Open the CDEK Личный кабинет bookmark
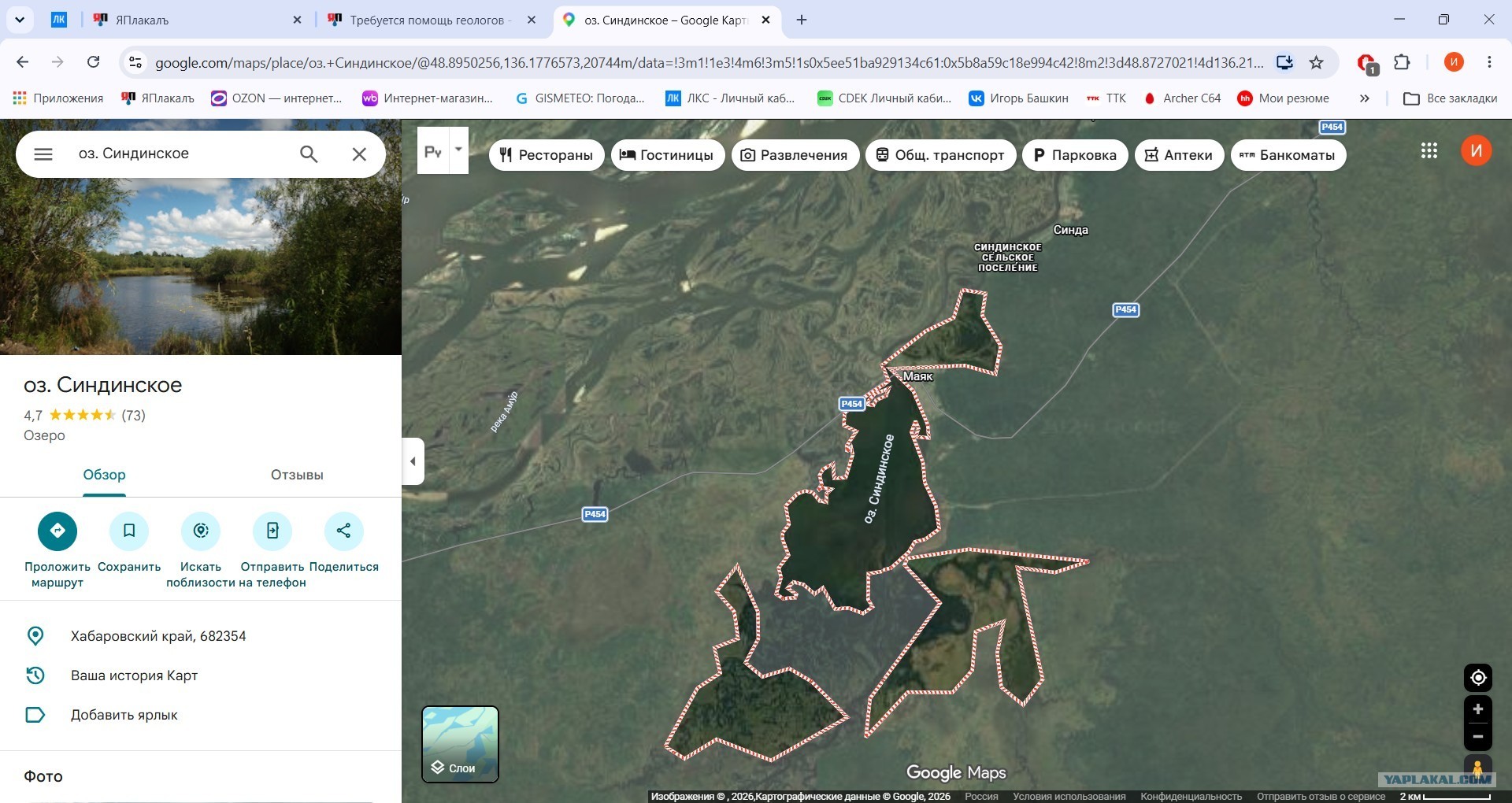The image size is (1512, 803). click(x=884, y=98)
